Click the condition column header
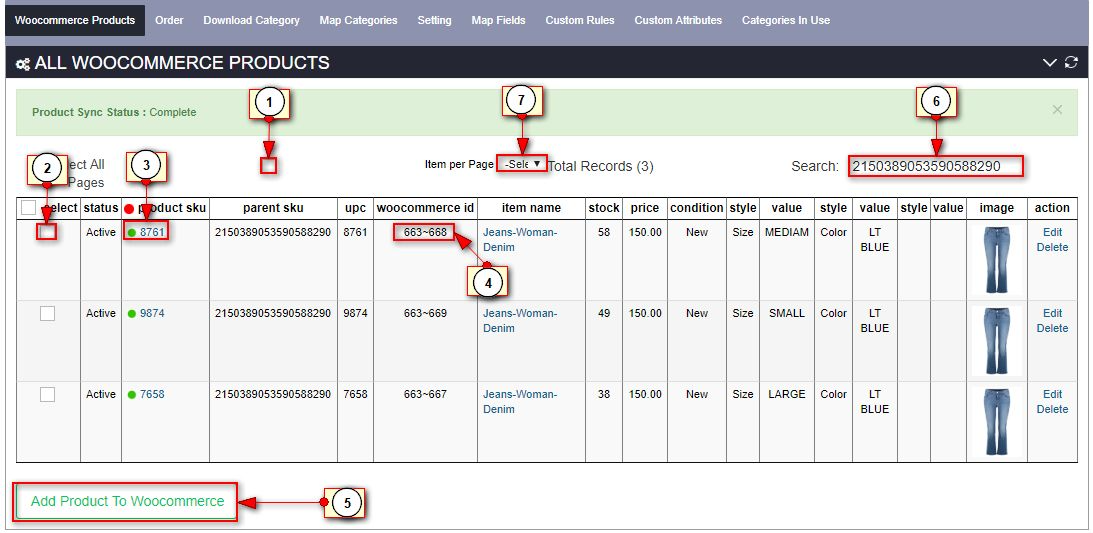This screenshot has height=533, width=1093. tap(696, 208)
